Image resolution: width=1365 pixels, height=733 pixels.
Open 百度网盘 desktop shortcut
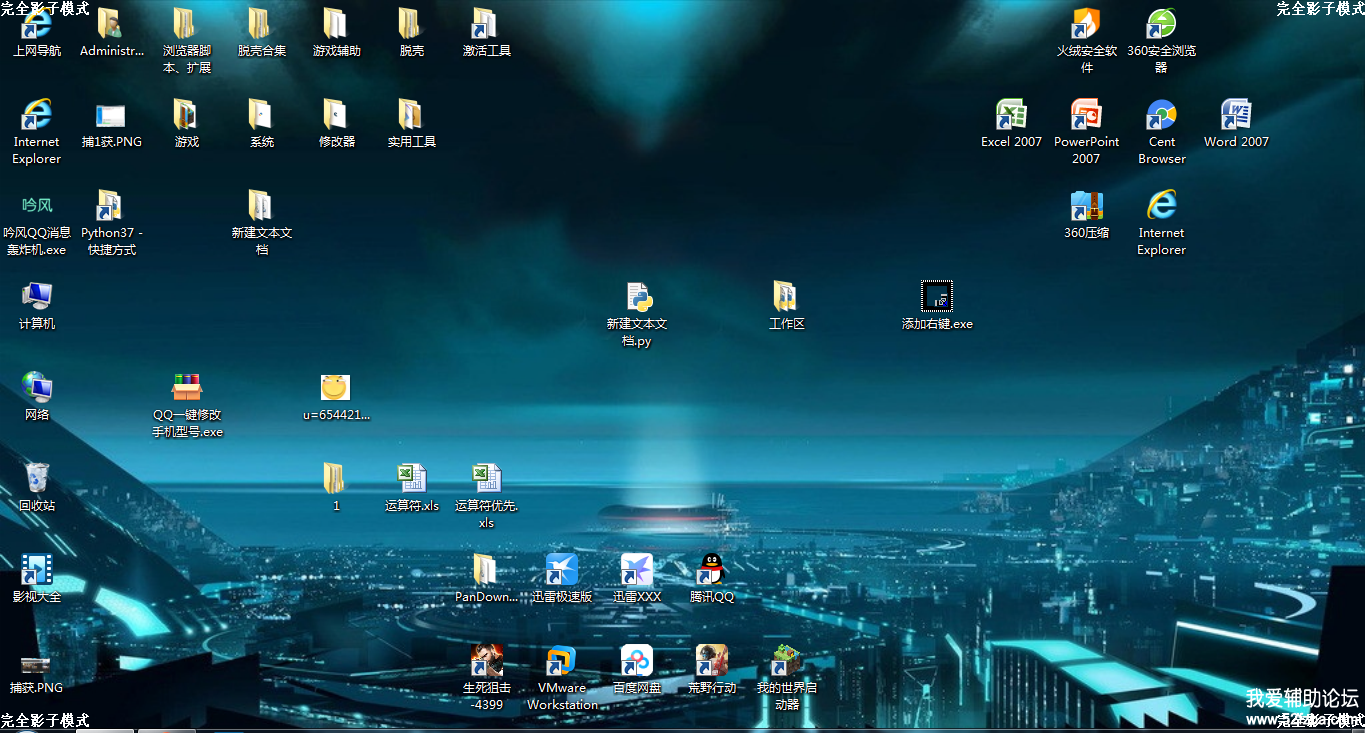[x=636, y=661]
